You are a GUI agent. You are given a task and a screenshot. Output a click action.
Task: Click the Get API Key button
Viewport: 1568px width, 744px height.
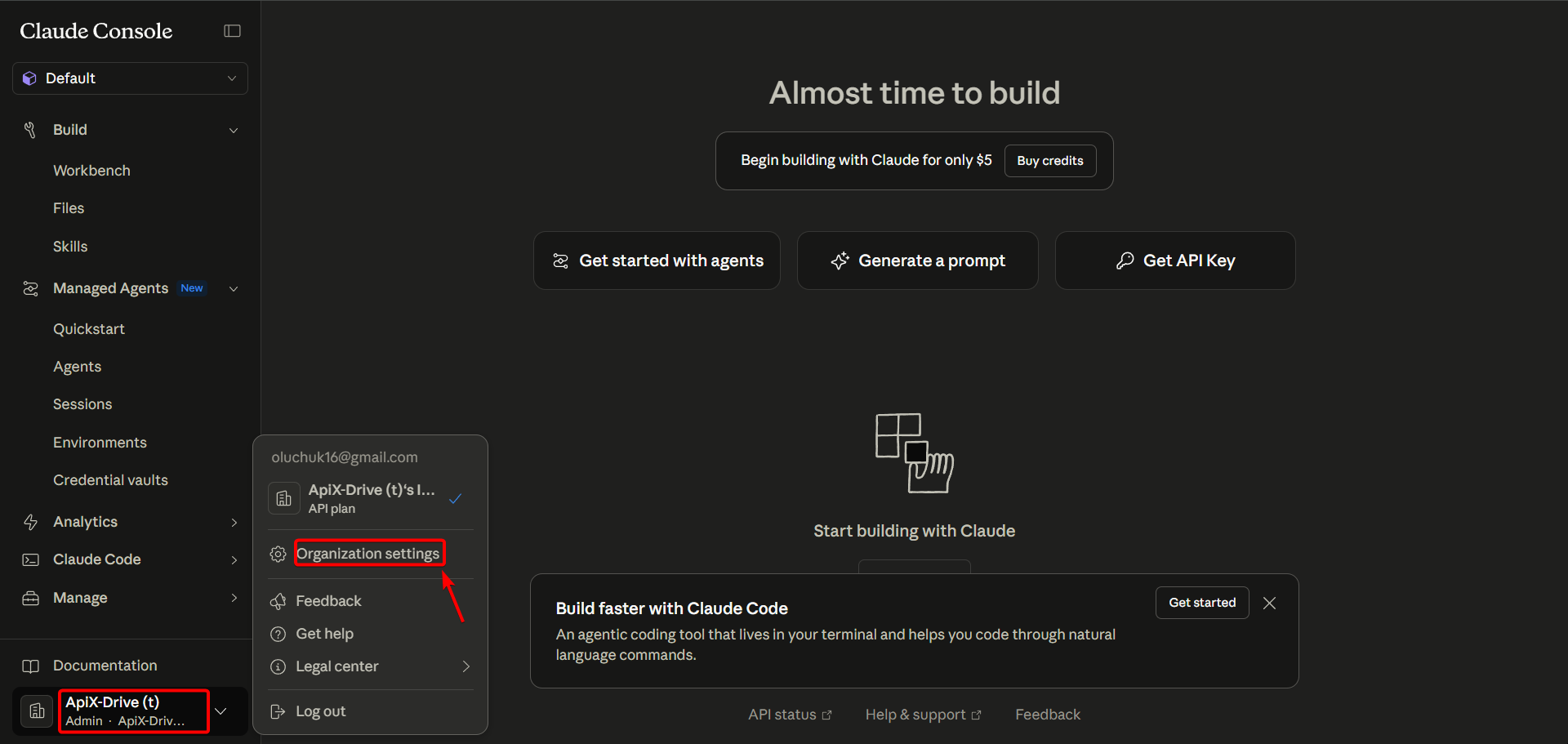(x=1175, y=261)
